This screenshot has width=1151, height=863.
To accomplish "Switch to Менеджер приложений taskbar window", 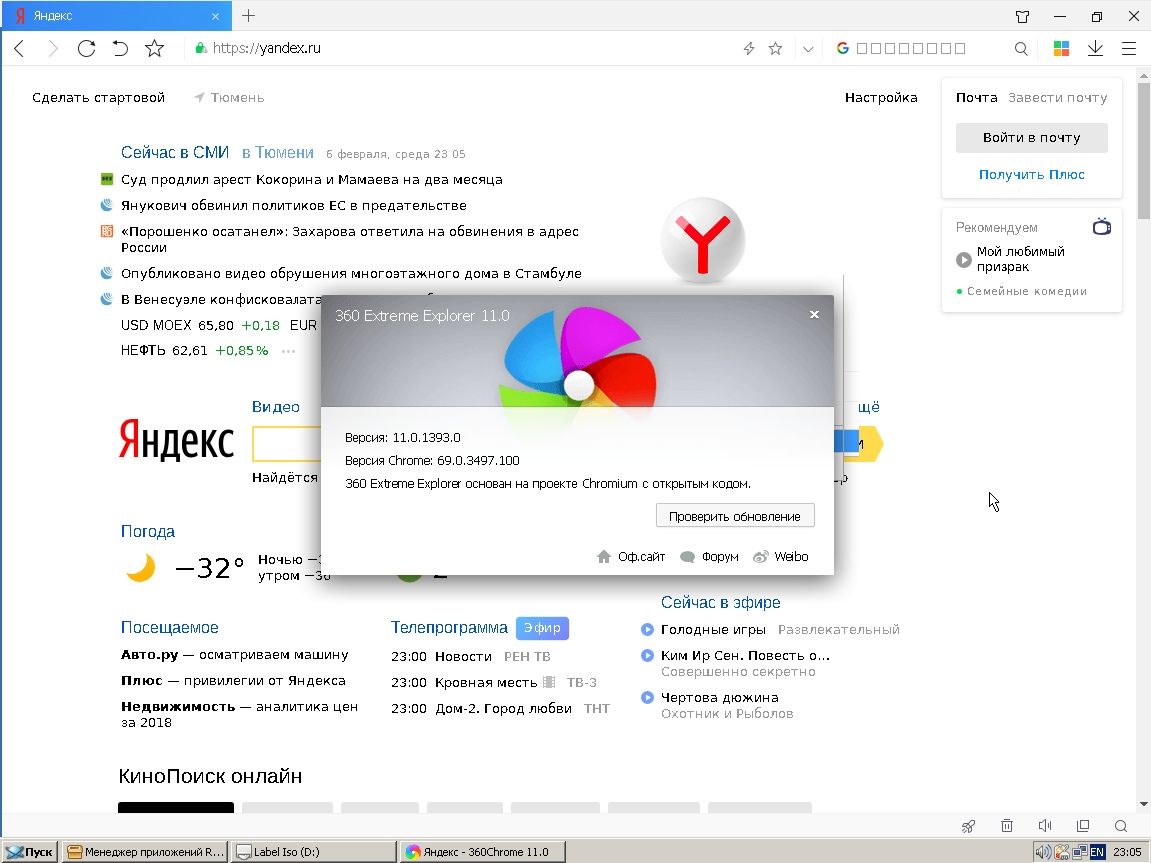I will coord(145,852).
